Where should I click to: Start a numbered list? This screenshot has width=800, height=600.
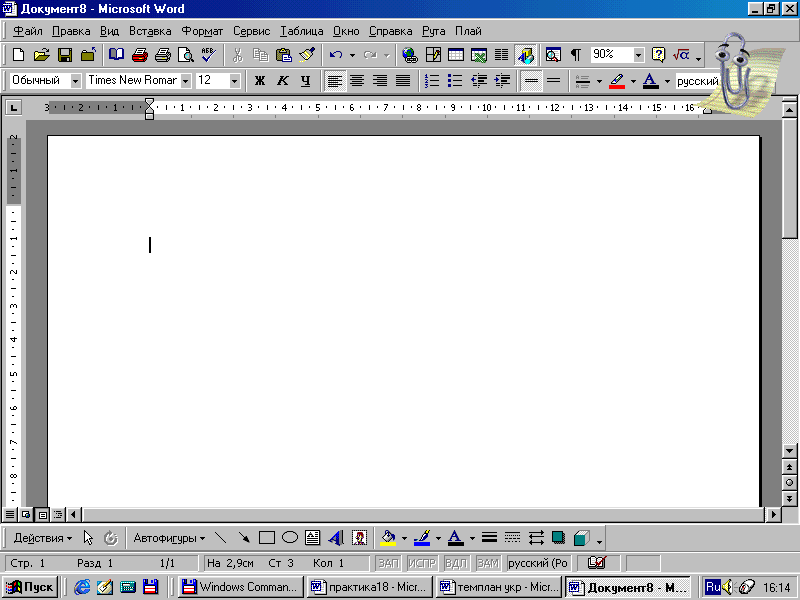click(x=432, y=81)
